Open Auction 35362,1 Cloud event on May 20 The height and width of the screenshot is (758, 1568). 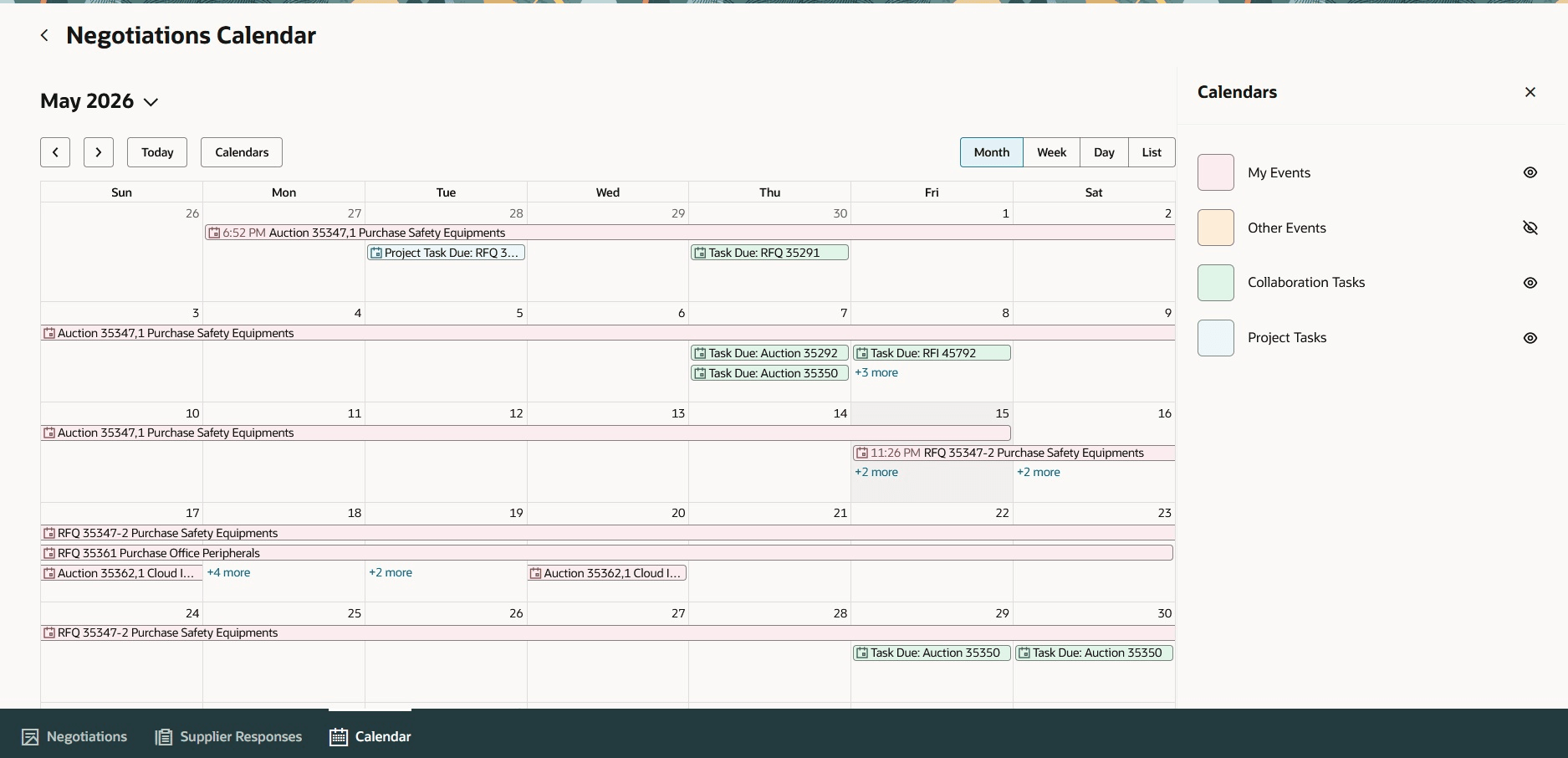click(607, 573)
